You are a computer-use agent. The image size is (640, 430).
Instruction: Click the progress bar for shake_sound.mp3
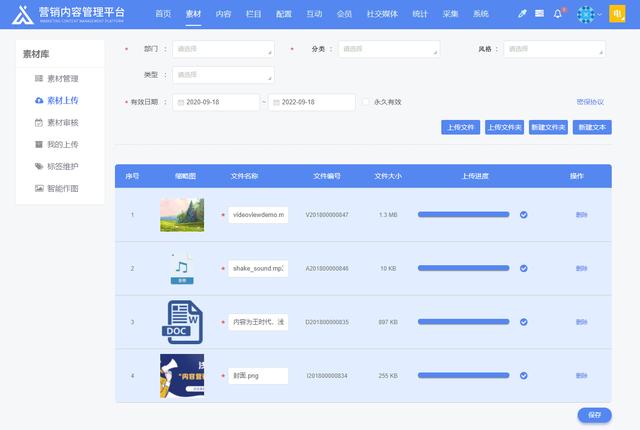click(x=465, y=268)
